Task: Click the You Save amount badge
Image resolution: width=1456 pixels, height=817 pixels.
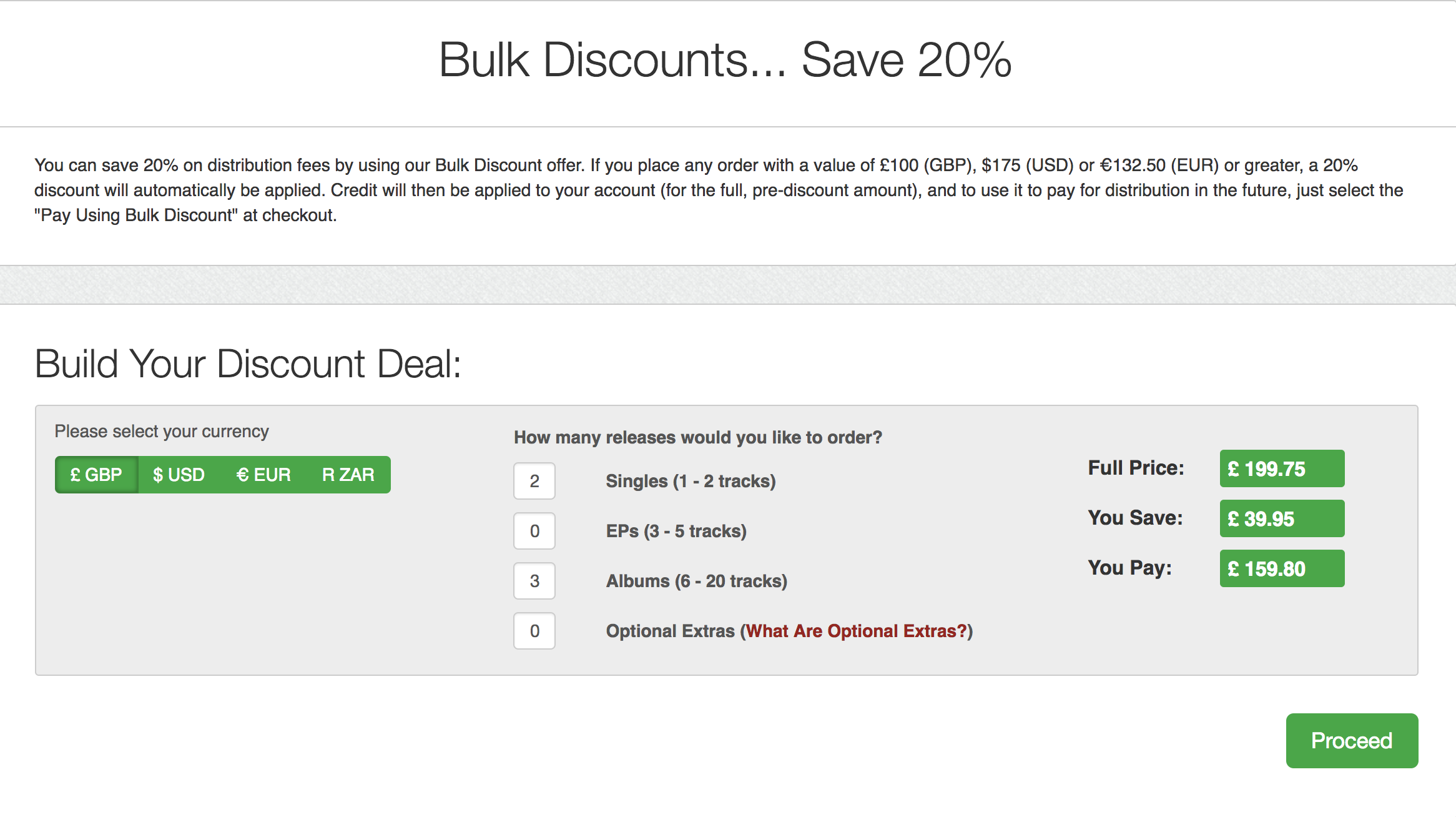Action: point(1281,518)
